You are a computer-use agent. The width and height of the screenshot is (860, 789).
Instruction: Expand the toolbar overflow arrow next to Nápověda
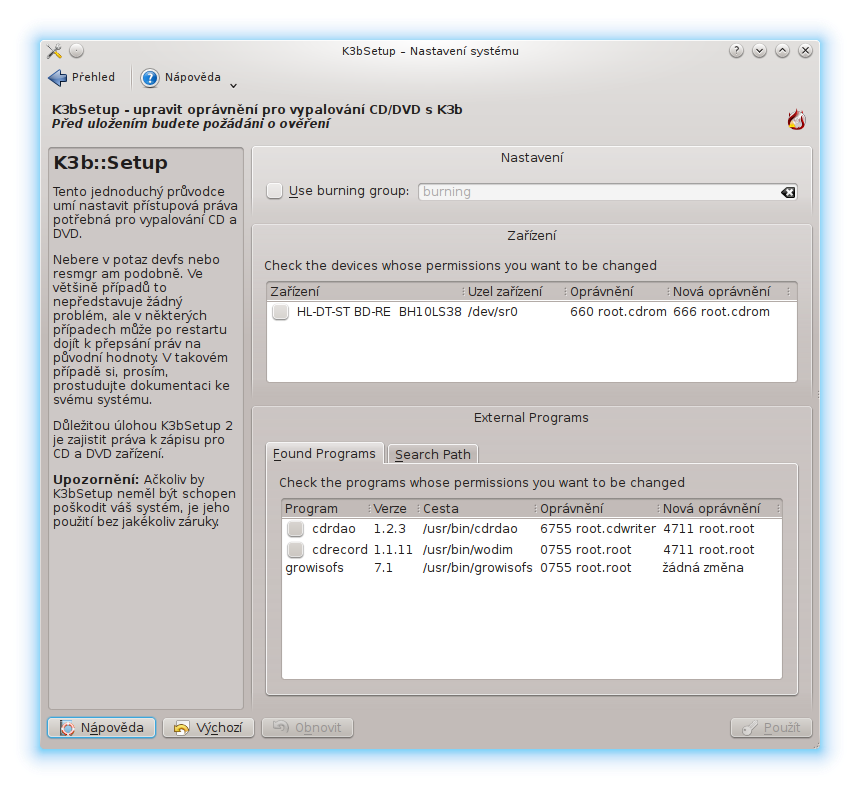[234, 85]
